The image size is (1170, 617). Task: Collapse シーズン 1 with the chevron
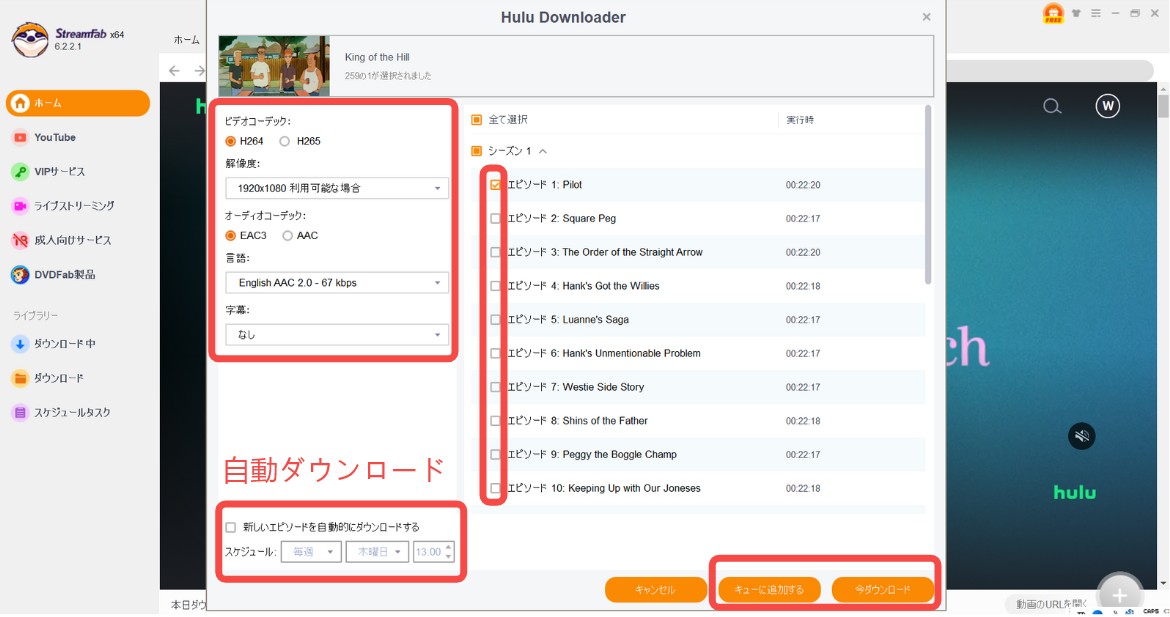coord(542,151)
